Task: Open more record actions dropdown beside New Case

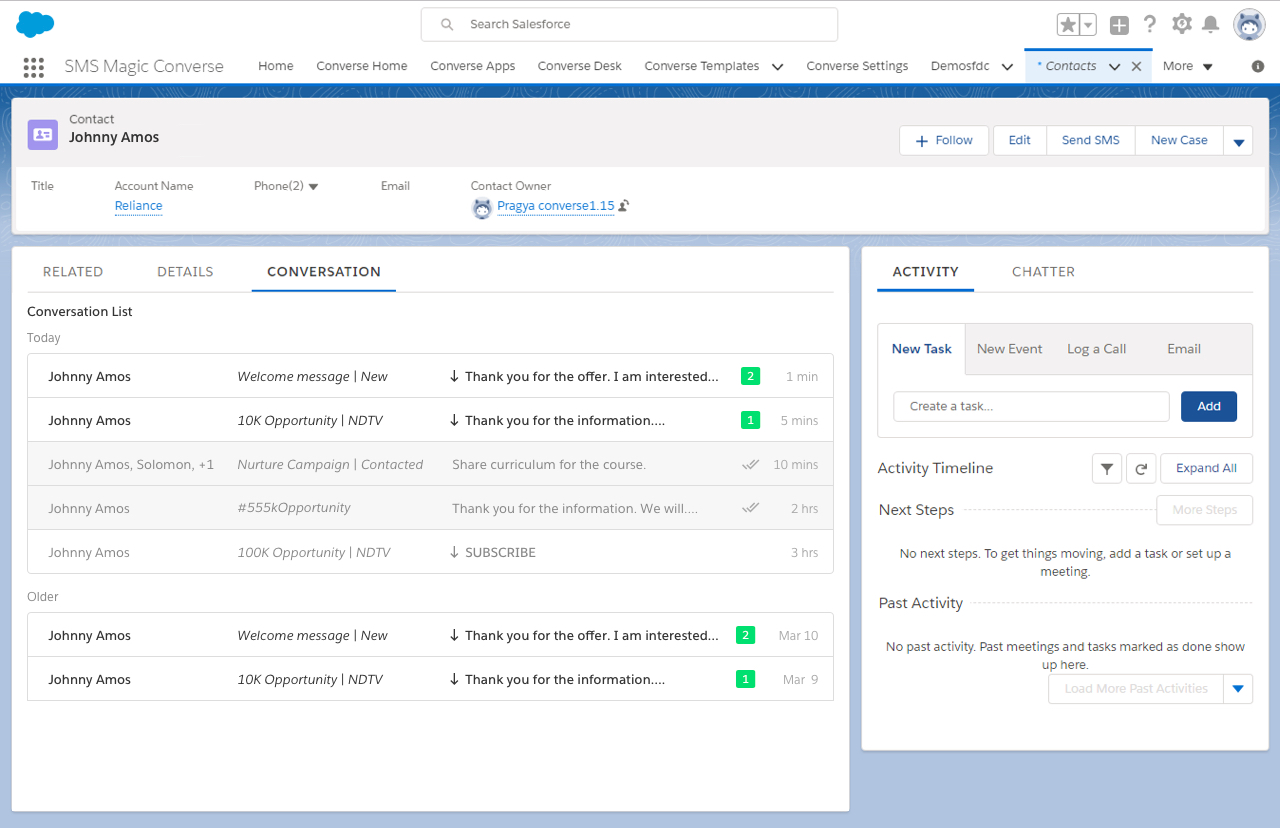Action: (1238, 141)
